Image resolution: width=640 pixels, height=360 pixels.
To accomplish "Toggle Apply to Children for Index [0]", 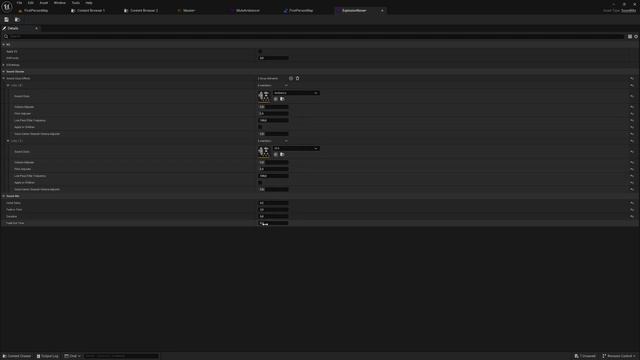I will [x=260, y=127].
